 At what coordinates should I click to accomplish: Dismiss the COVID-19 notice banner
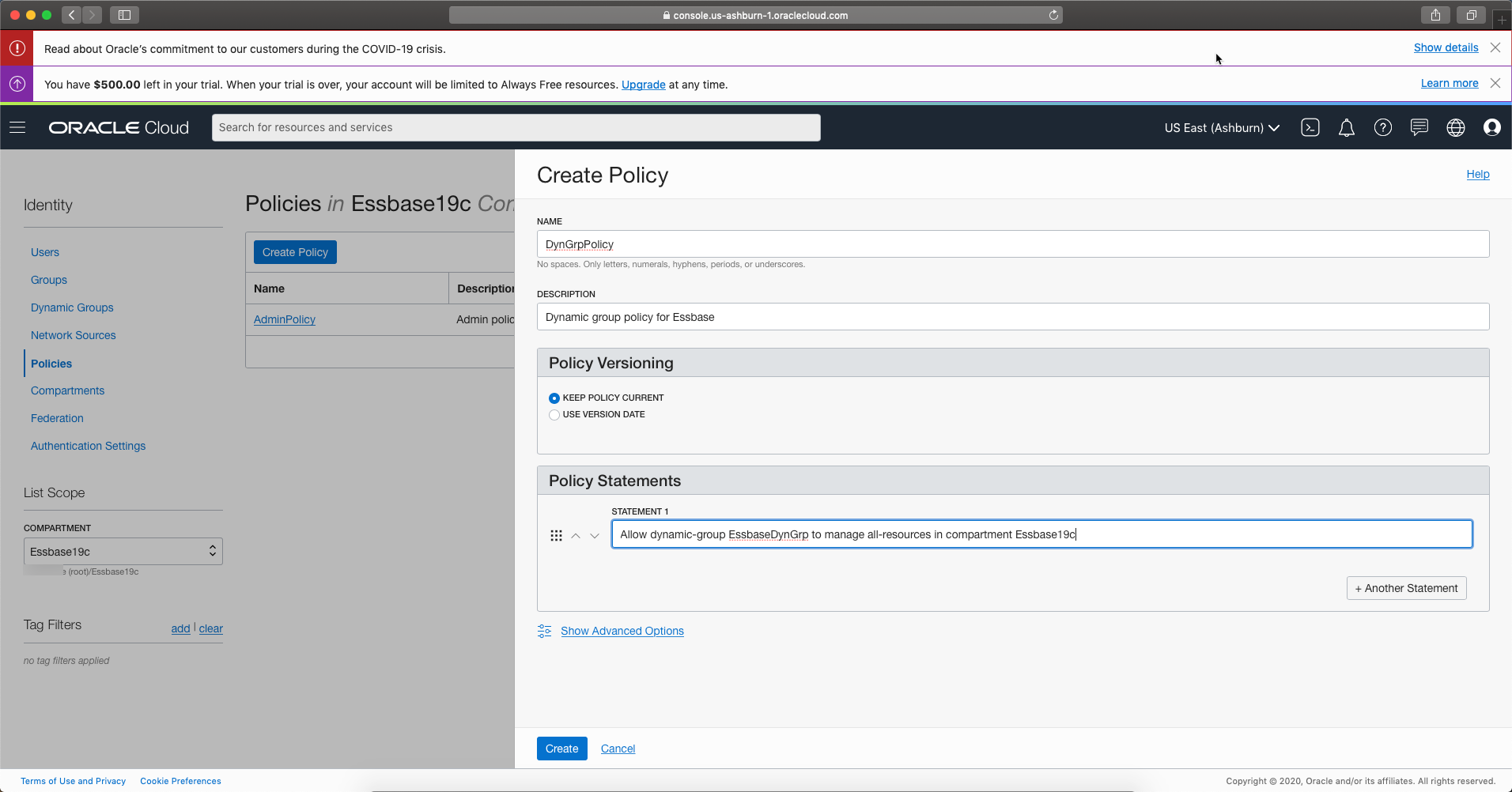coord(1495,48)
